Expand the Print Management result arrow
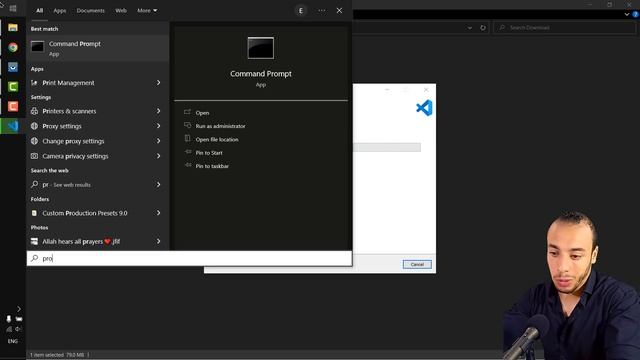640x360 pixels. pos(158,83)
